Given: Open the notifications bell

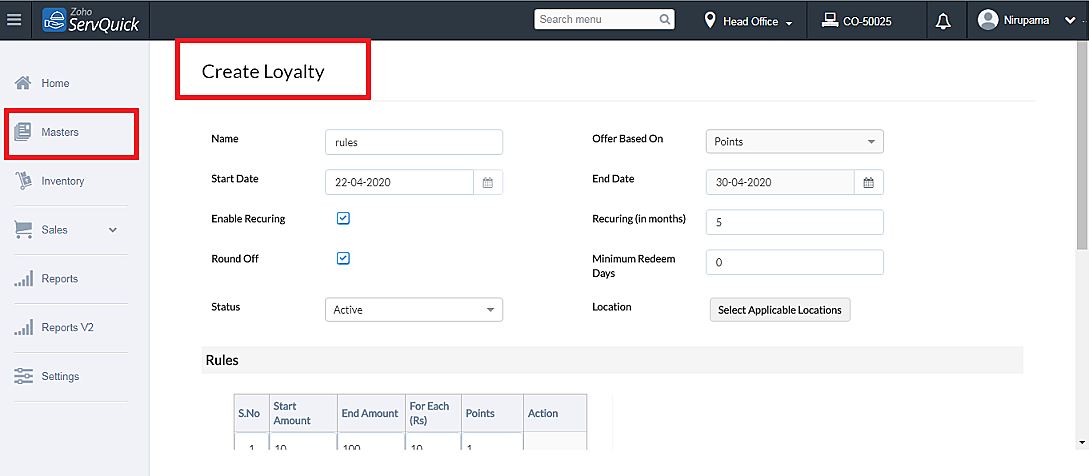Looking at the screenshot, I should (x=942, y=21).
